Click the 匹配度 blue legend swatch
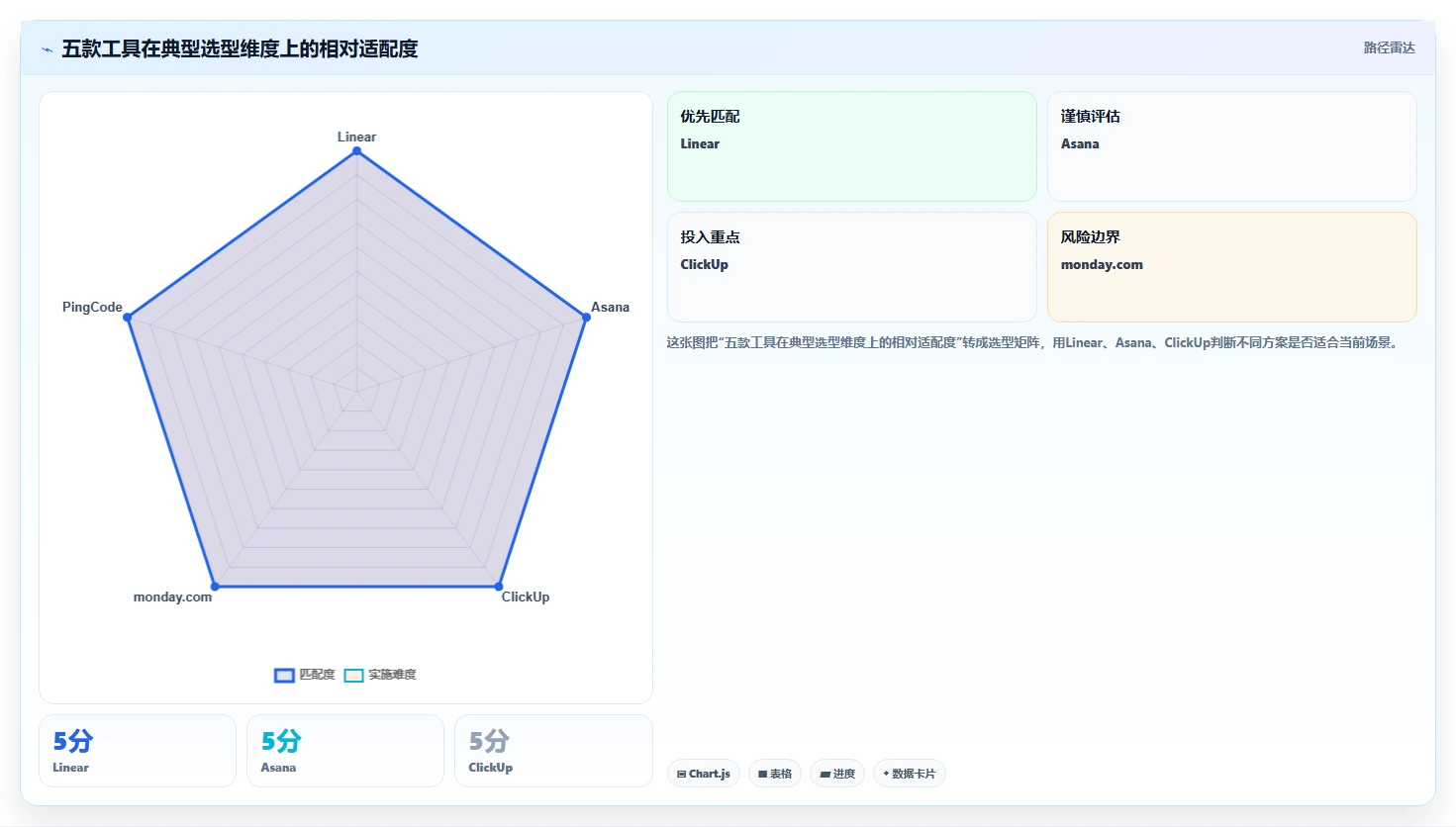Screen dimensions: 1456x827 click(x=284, y=676)
